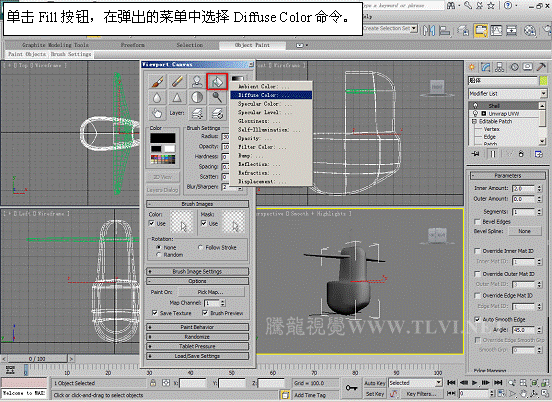This screenshot has height=402, width=552.
Task: Click the Pick Map... button
Action: 211,292
